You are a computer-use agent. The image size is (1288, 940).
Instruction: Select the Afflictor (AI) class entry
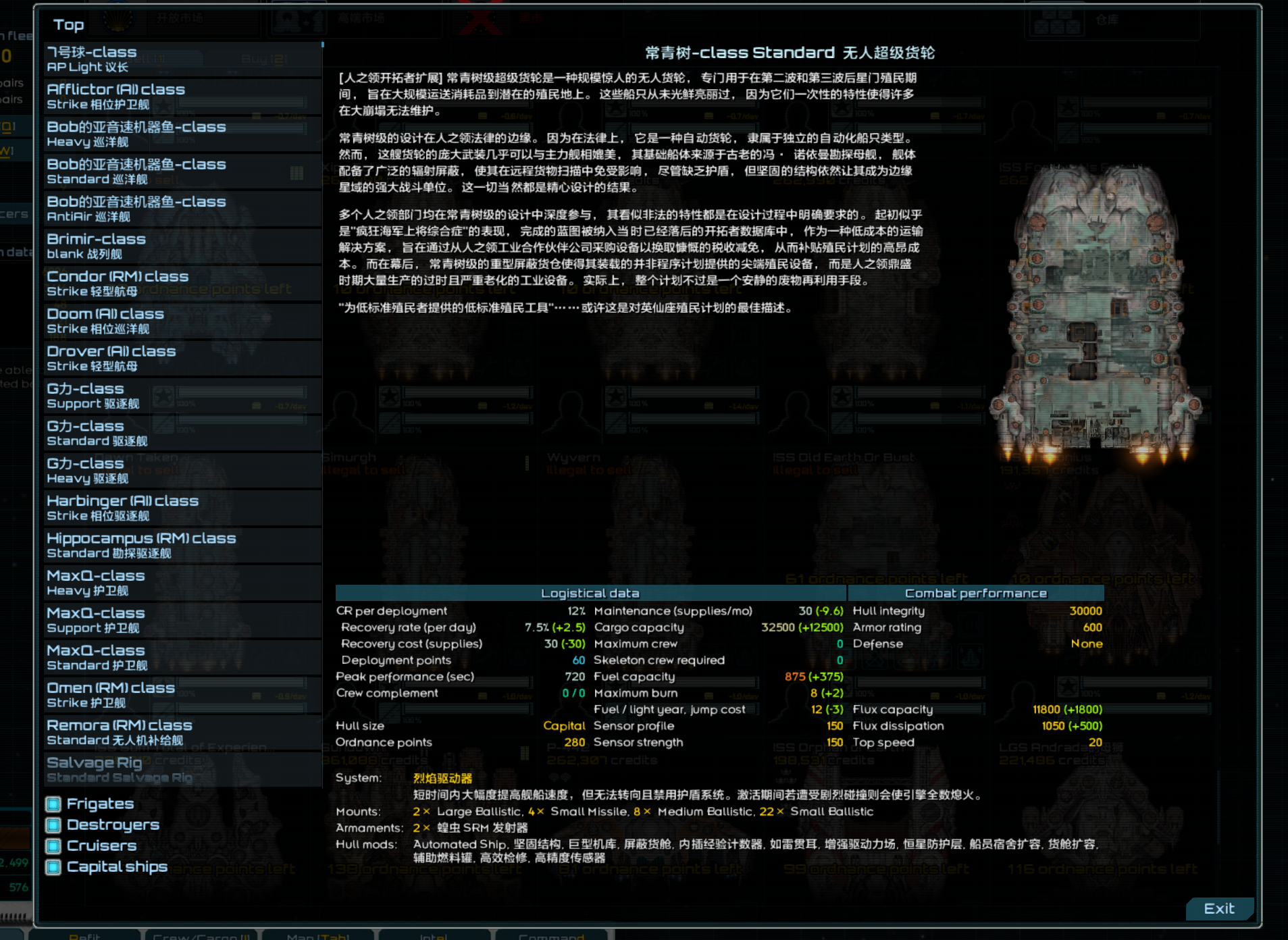182,96
